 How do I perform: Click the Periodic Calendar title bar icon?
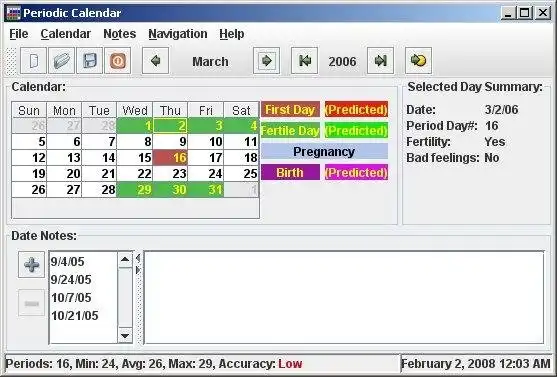(x=14, y=13)
